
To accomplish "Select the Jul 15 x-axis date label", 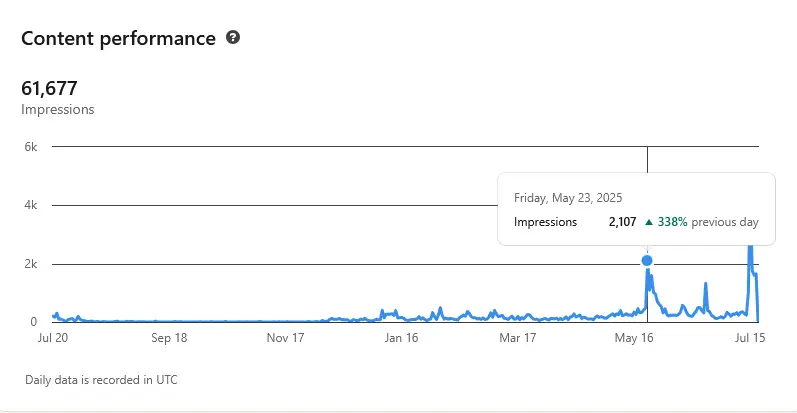I will point(750,338).
